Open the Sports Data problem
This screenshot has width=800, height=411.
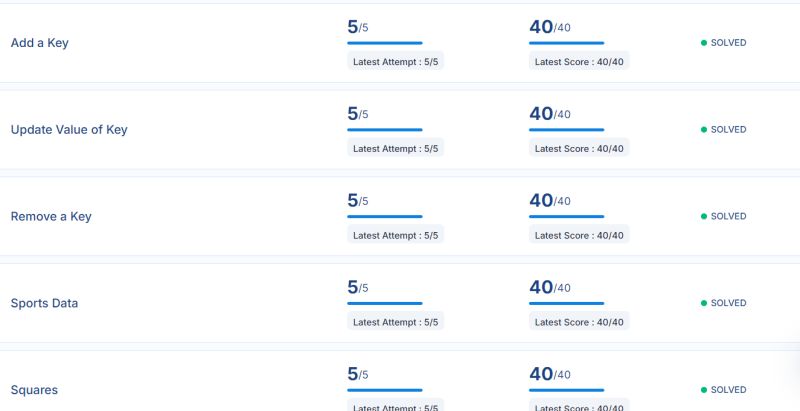pos(44,303)
